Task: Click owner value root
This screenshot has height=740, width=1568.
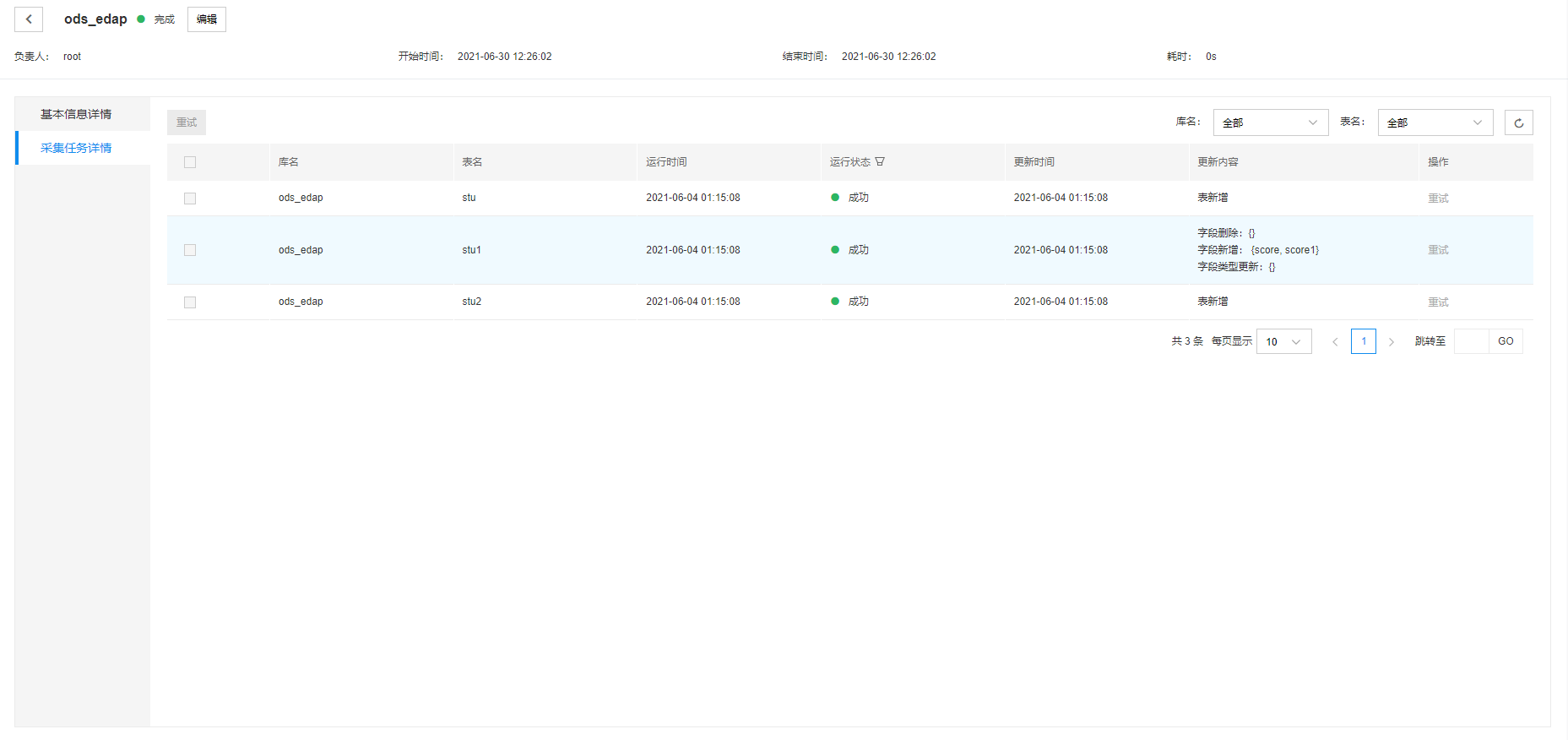Action: click(x=72, y=57)
